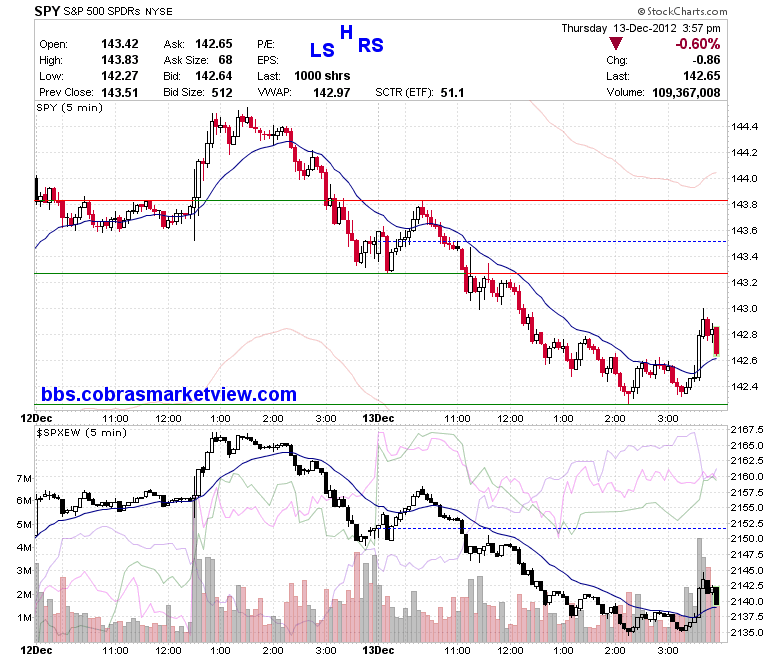Click the 142.4 price axis label
Viewport: 780px width, 659px height.
tap(744, 386)
